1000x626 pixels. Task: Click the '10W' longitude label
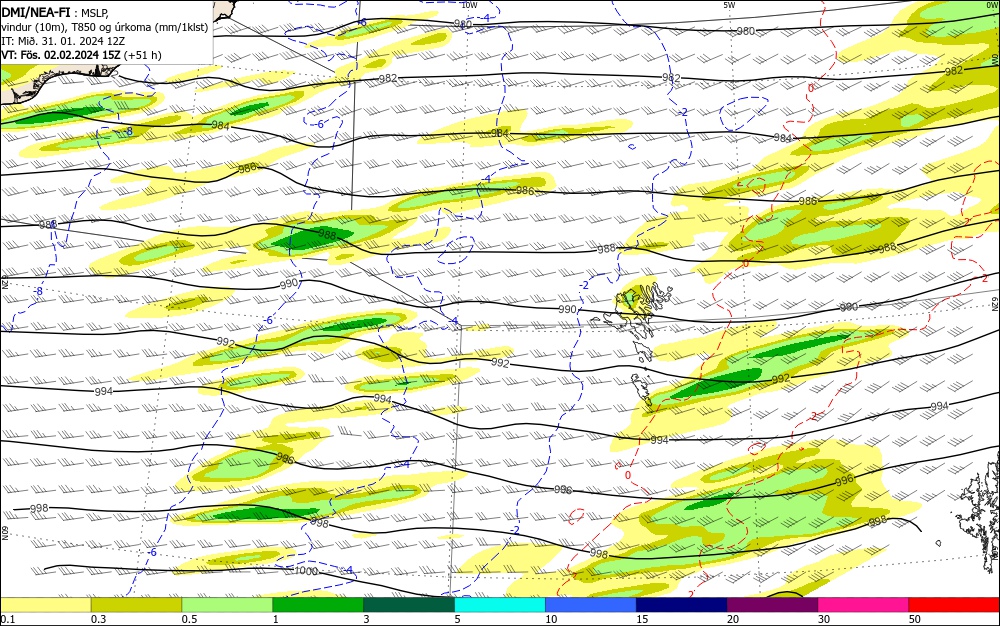tap(469, 5)
